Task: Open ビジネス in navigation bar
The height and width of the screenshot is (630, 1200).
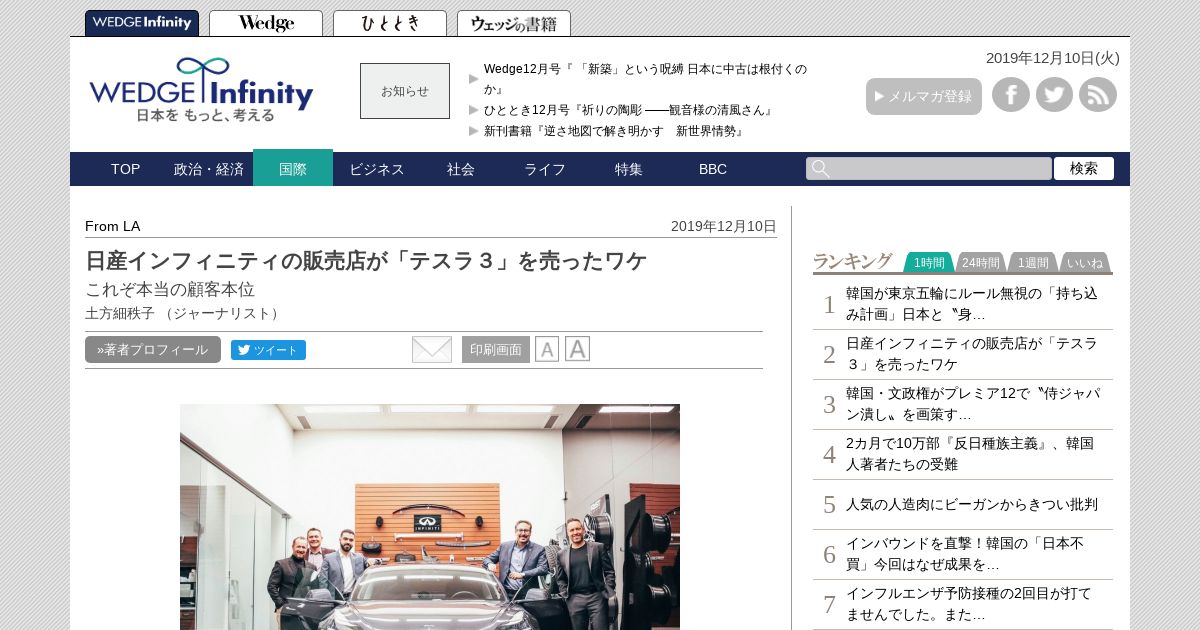Action: click(377, 169)
